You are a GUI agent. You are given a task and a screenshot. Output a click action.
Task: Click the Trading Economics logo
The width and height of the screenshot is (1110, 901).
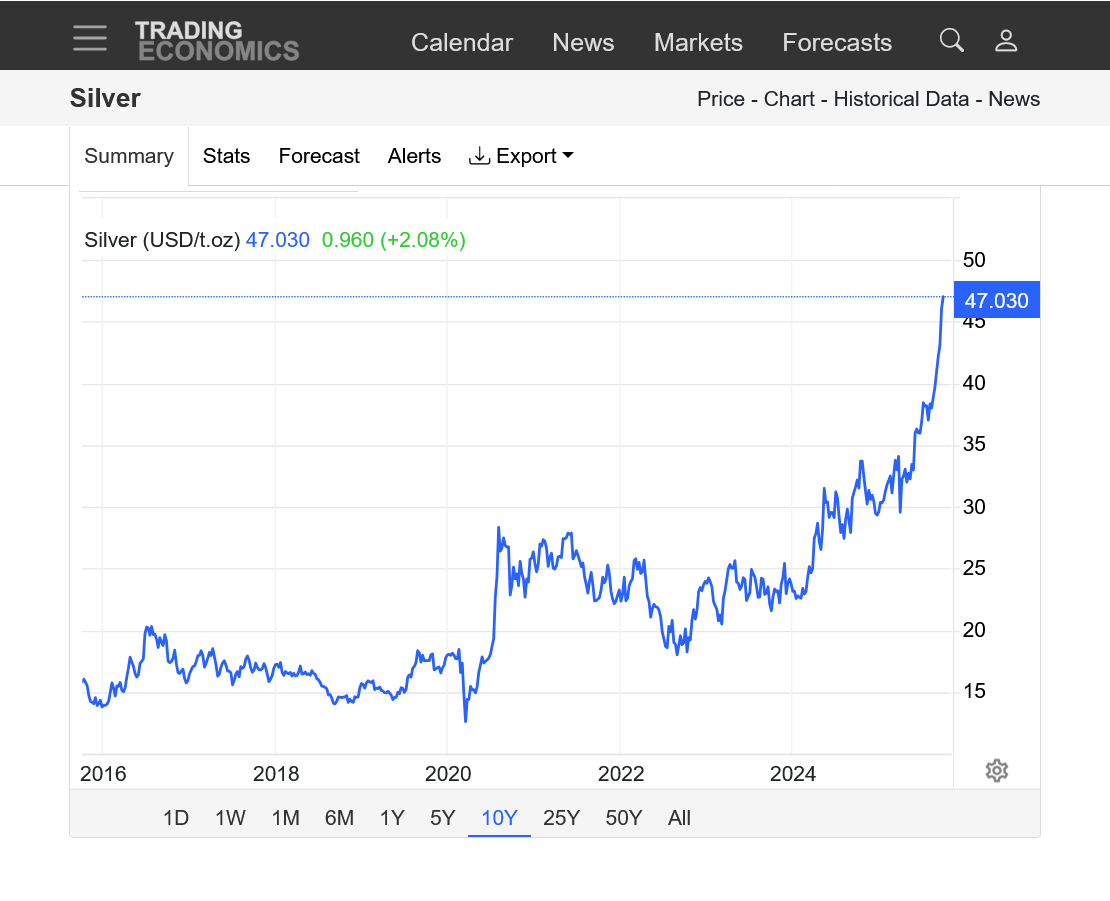point(217,41)
